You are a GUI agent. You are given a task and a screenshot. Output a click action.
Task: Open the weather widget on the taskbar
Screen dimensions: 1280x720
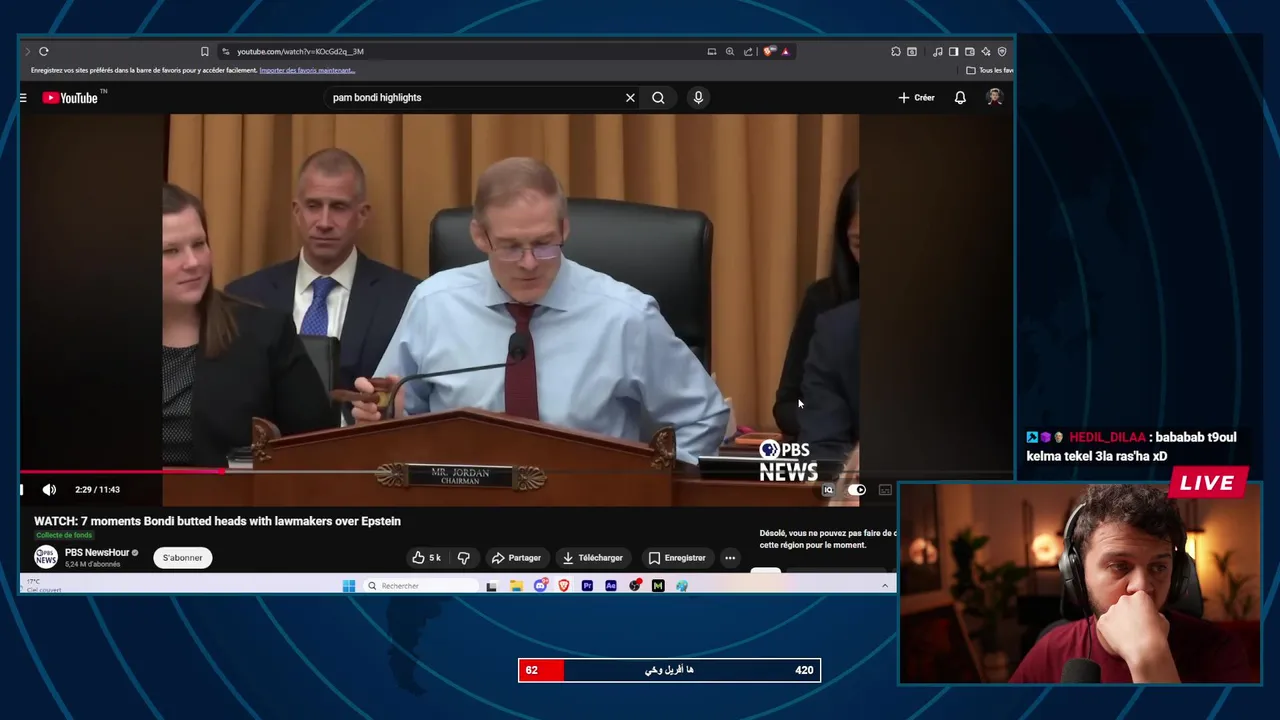[x=43, y=586]
